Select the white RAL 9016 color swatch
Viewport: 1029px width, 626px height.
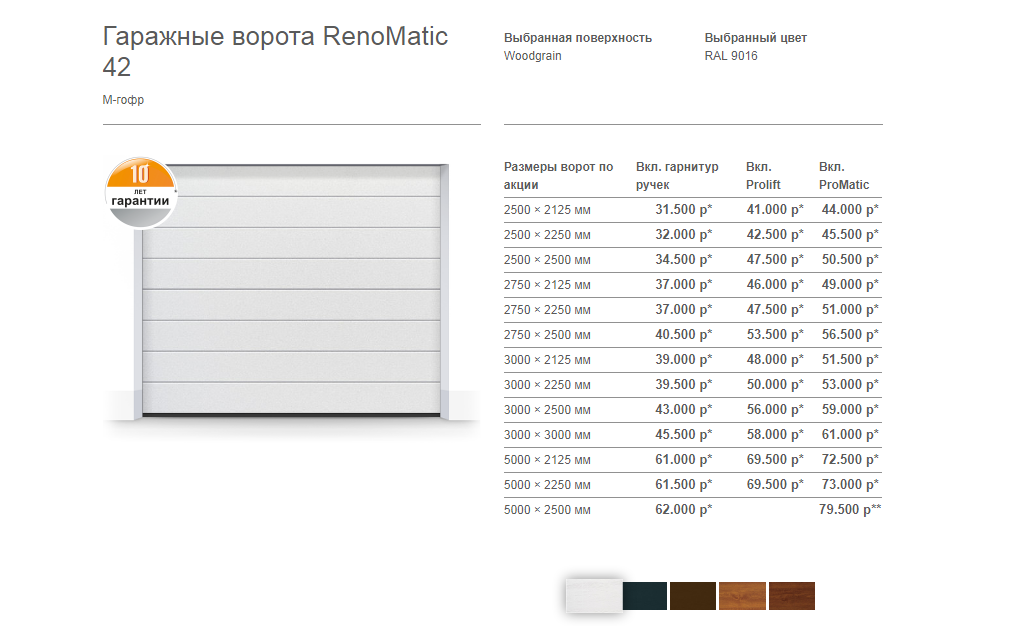point(594,596)
